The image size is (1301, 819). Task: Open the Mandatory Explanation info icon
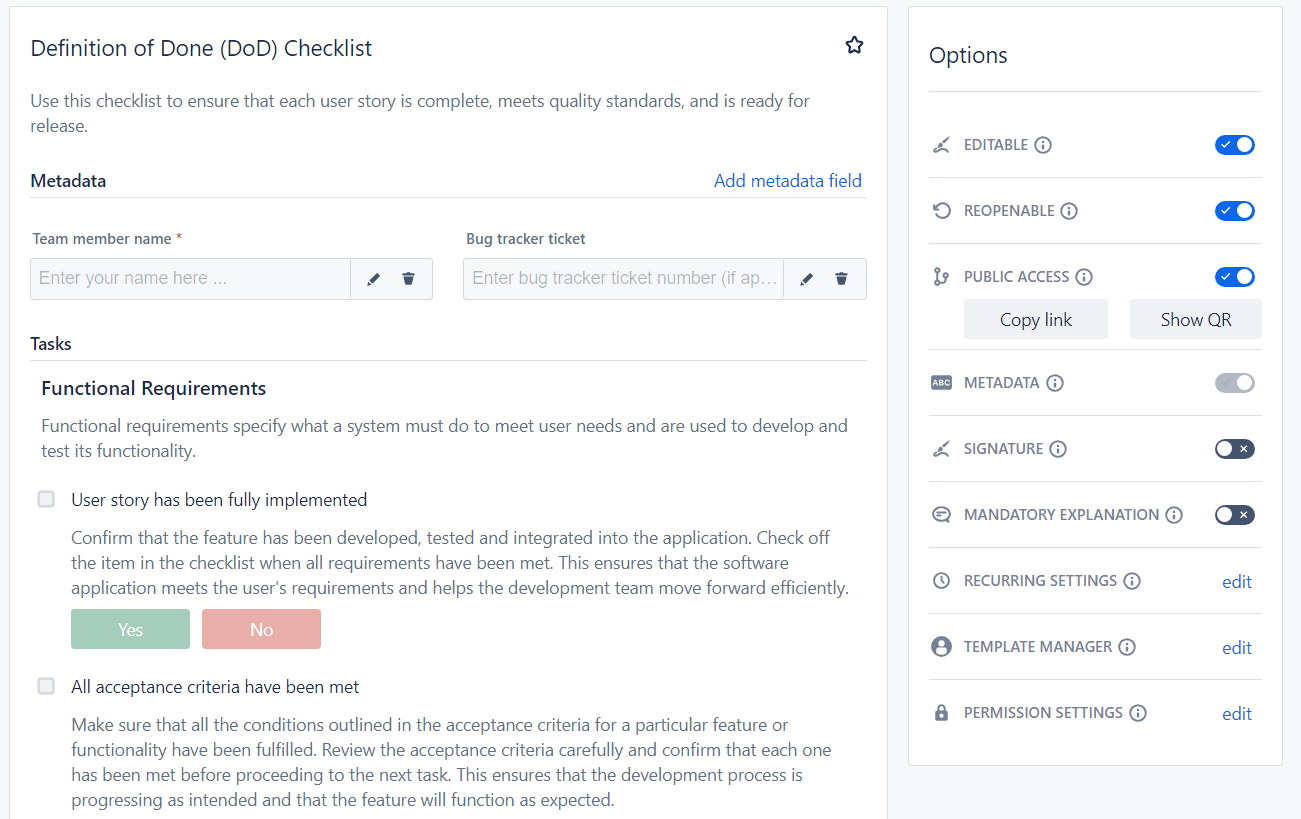[x=1173, y=514]
